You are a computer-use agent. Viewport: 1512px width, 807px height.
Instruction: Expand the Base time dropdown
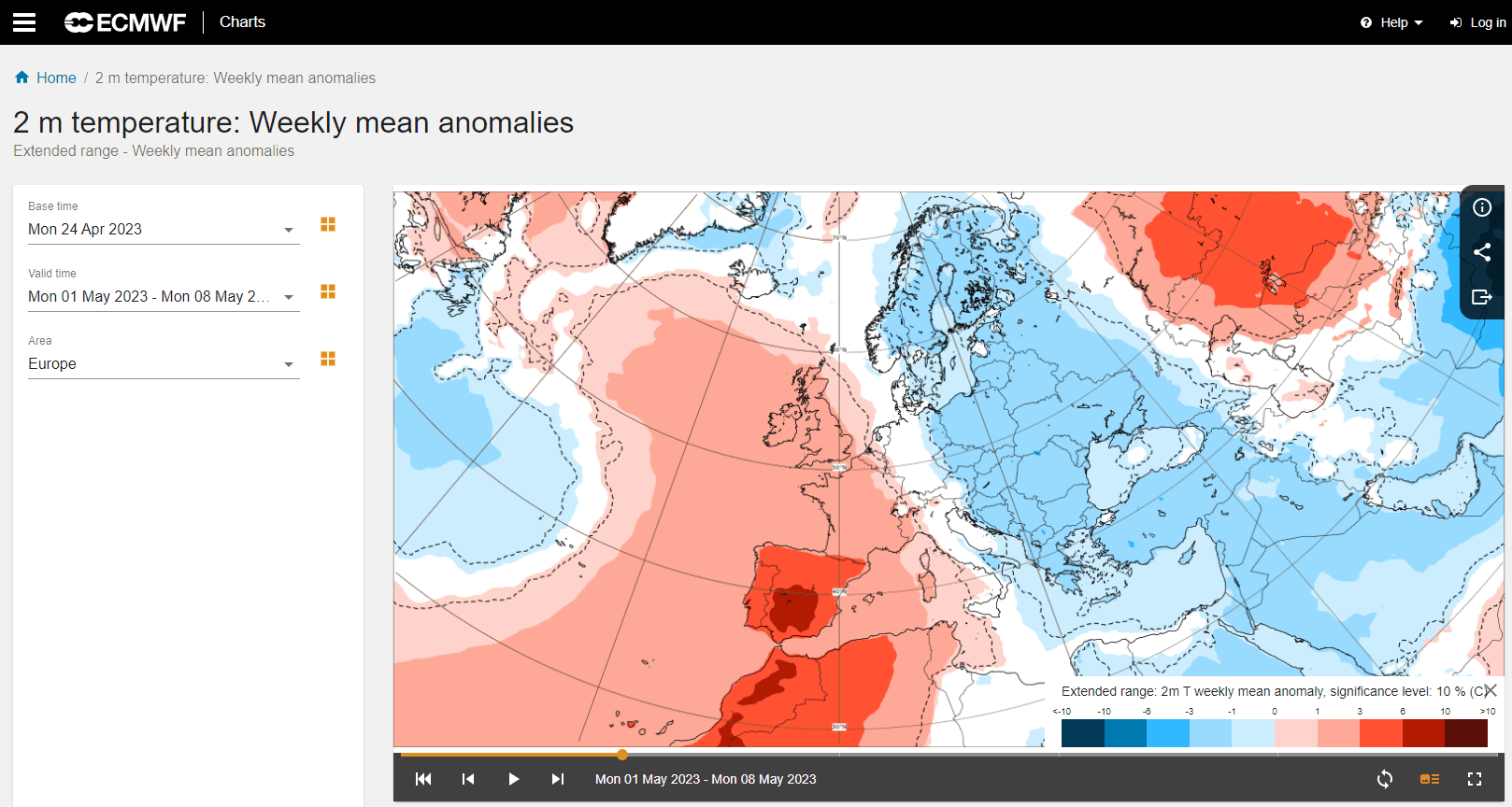click(289, 230)
